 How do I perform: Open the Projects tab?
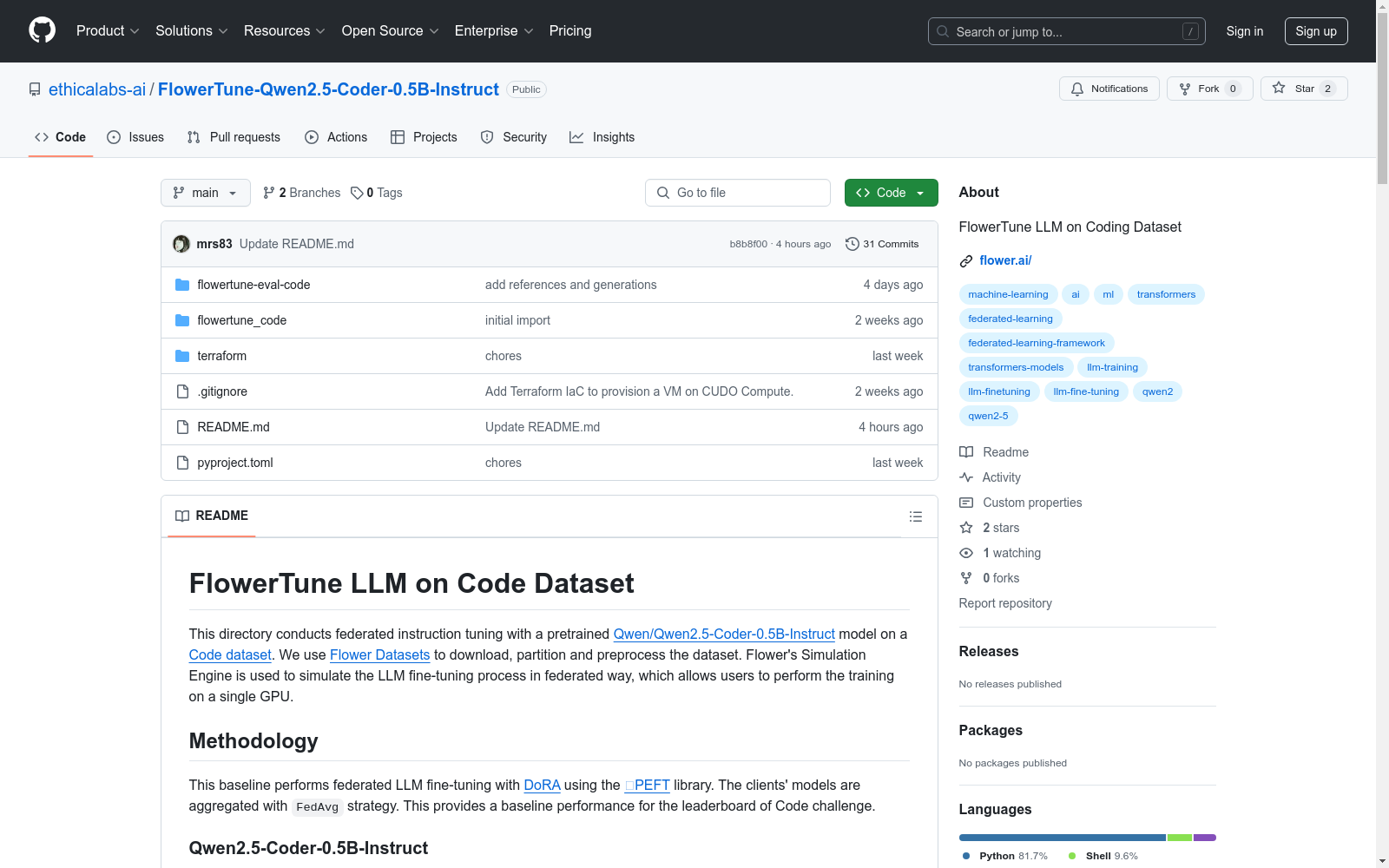coord(424,137)
